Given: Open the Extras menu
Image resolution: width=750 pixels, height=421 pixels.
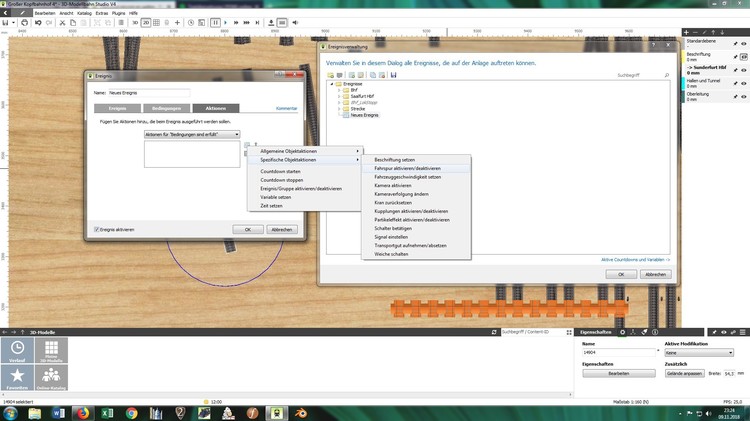Looking at the screenshot, I should 102,13.
